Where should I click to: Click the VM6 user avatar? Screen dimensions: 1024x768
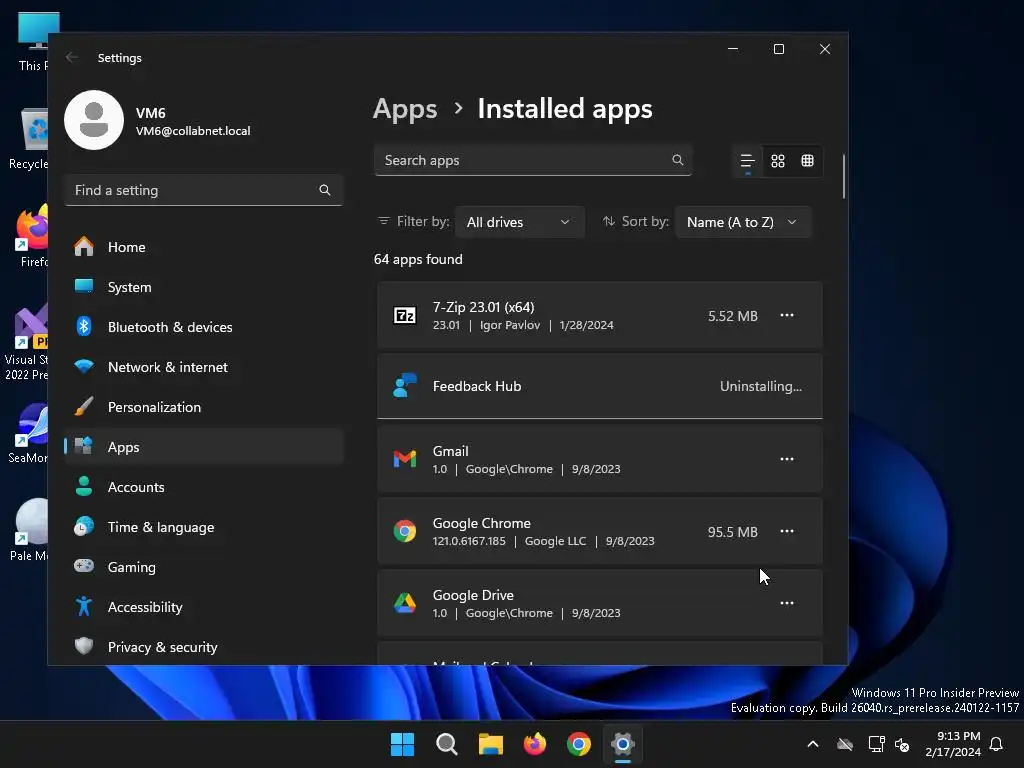pyautogui.click(x=94, y=120)
